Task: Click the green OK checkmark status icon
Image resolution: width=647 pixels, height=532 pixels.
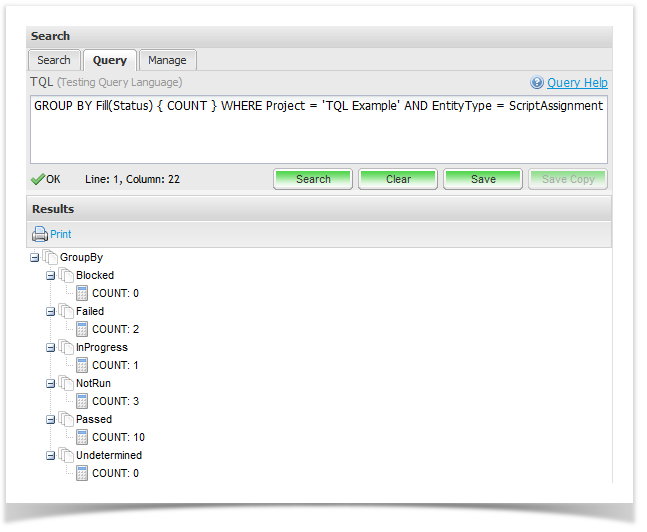Action: (38, 179)
